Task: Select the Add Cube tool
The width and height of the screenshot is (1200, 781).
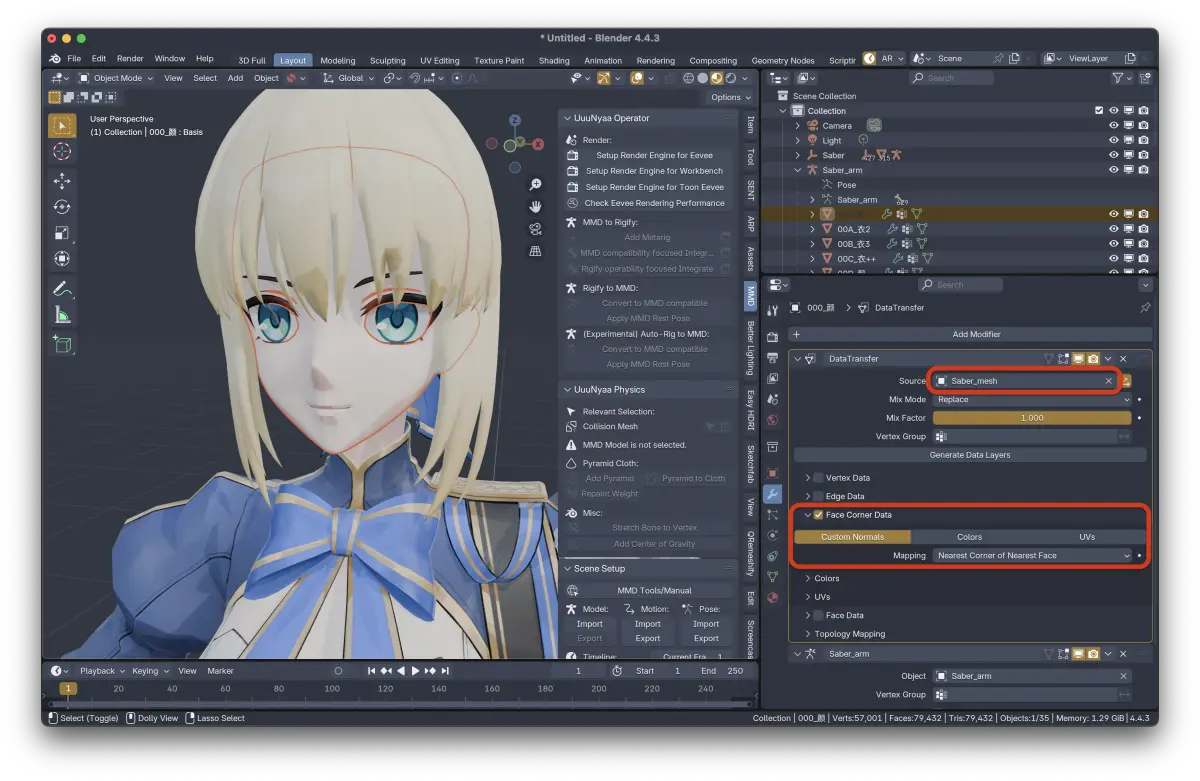Action: tap(62, 345)
